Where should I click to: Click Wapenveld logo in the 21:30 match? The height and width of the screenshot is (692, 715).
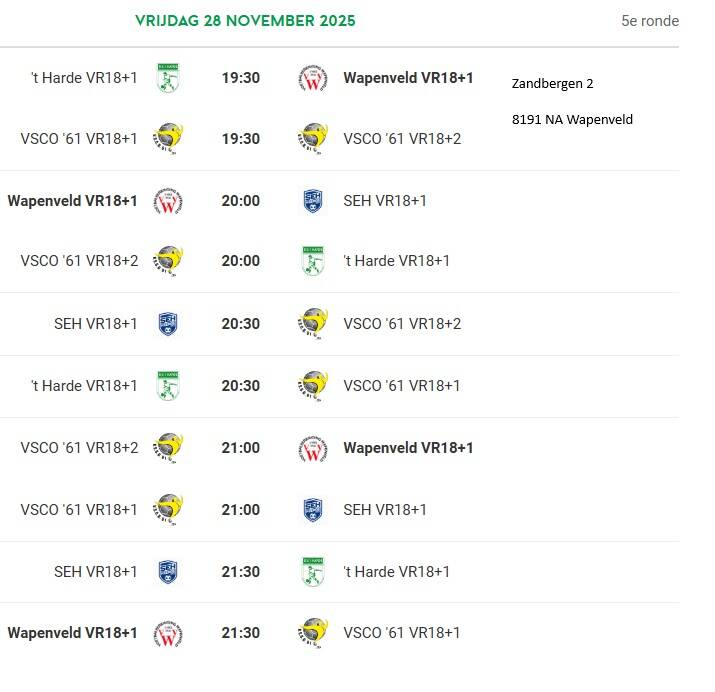[168, 633]
